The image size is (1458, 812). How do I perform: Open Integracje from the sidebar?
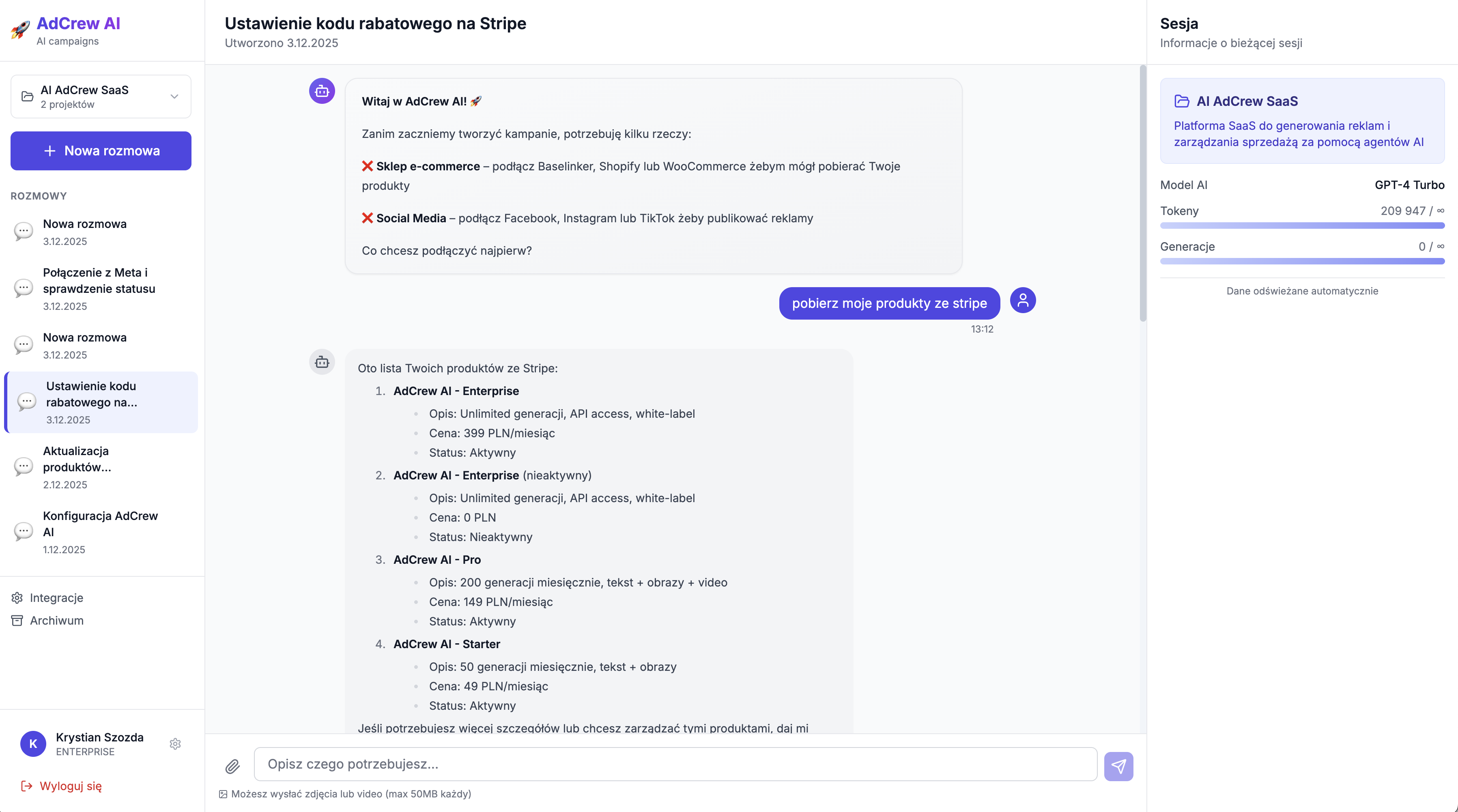coord(56,598)
